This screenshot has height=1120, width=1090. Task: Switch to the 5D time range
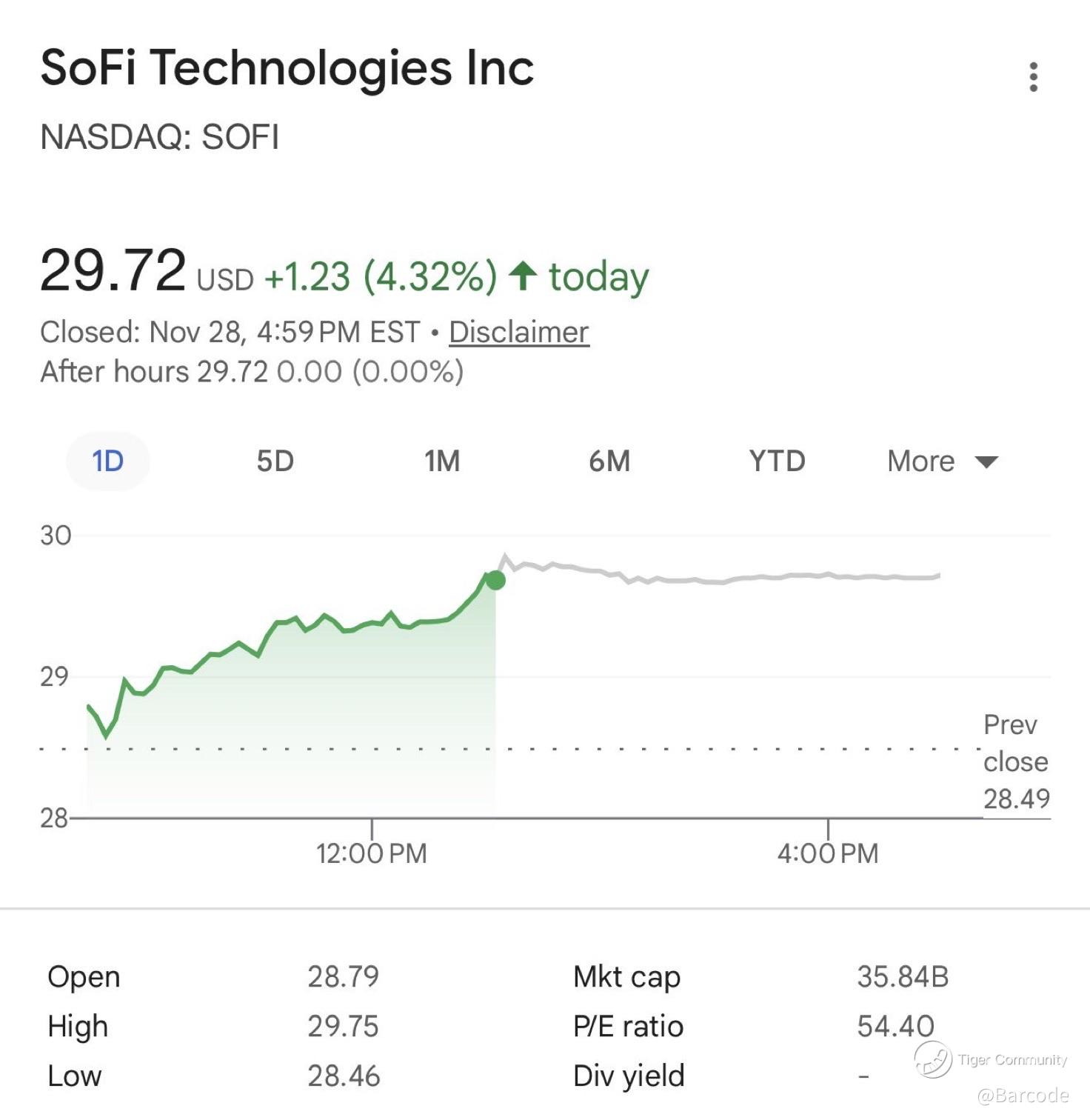[x=275, y=461]
